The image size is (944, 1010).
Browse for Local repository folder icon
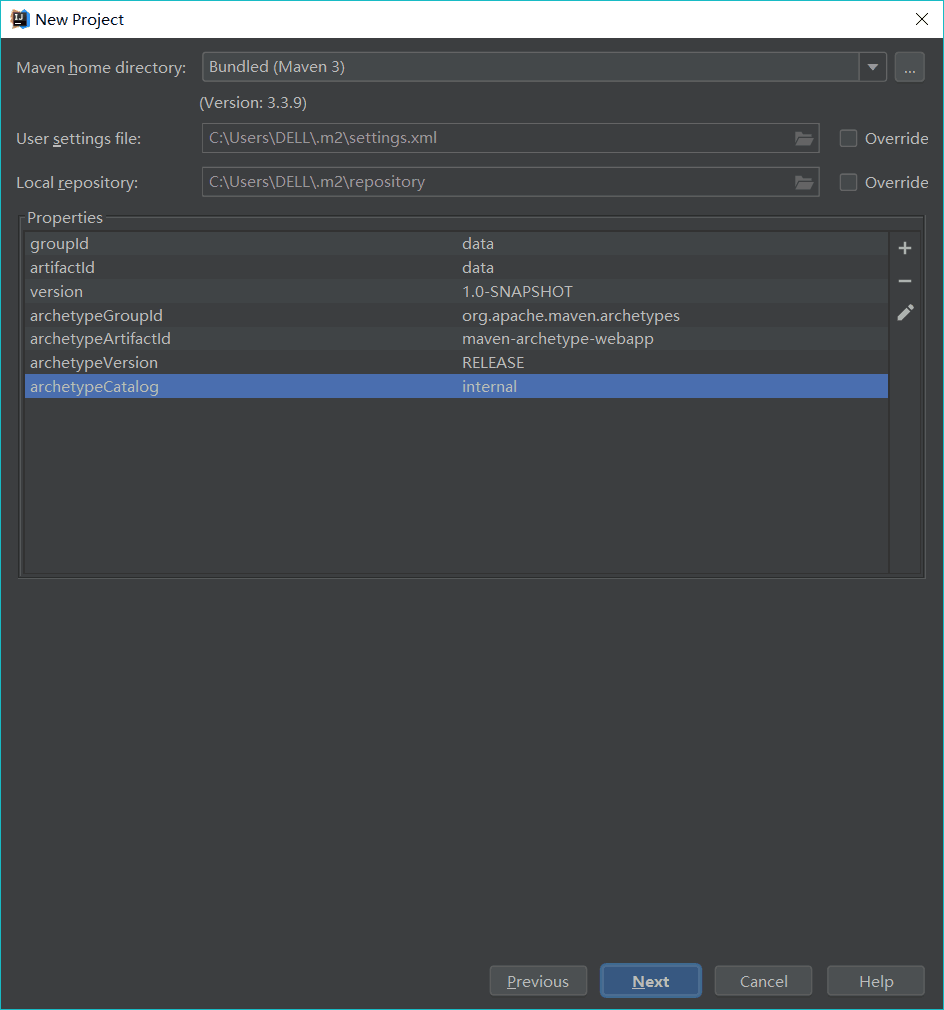(804, 183)
